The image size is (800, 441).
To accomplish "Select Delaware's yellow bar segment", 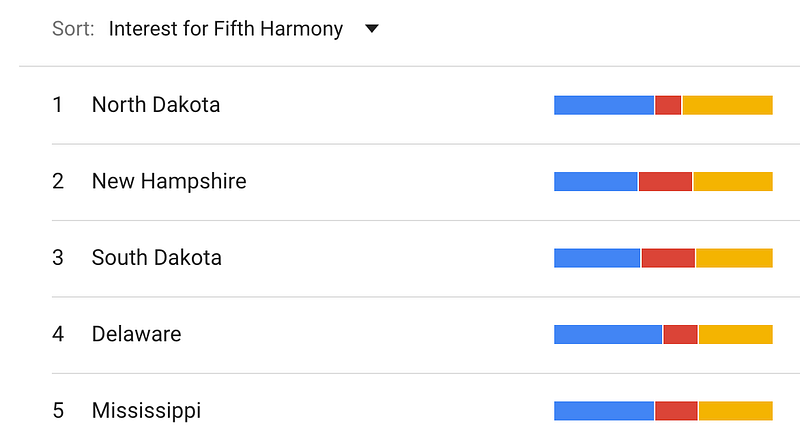I will coord(735,334).
